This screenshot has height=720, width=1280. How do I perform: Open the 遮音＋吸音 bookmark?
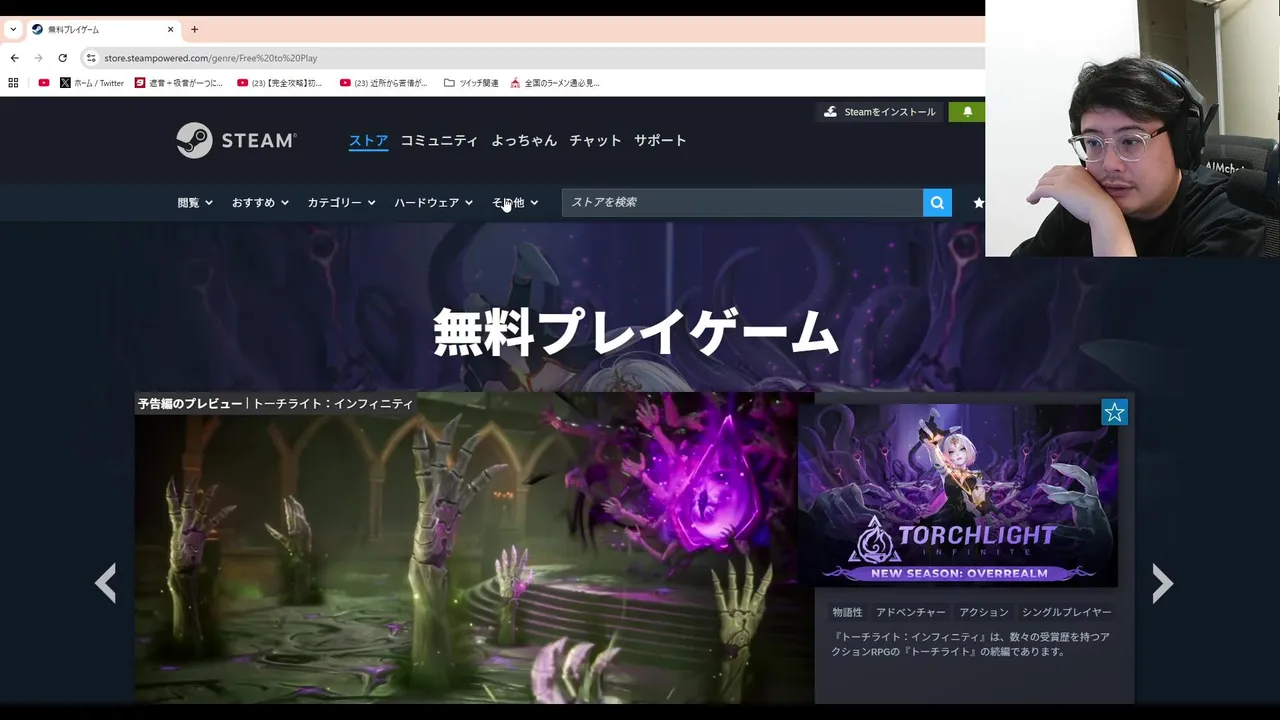click(179, 83)
